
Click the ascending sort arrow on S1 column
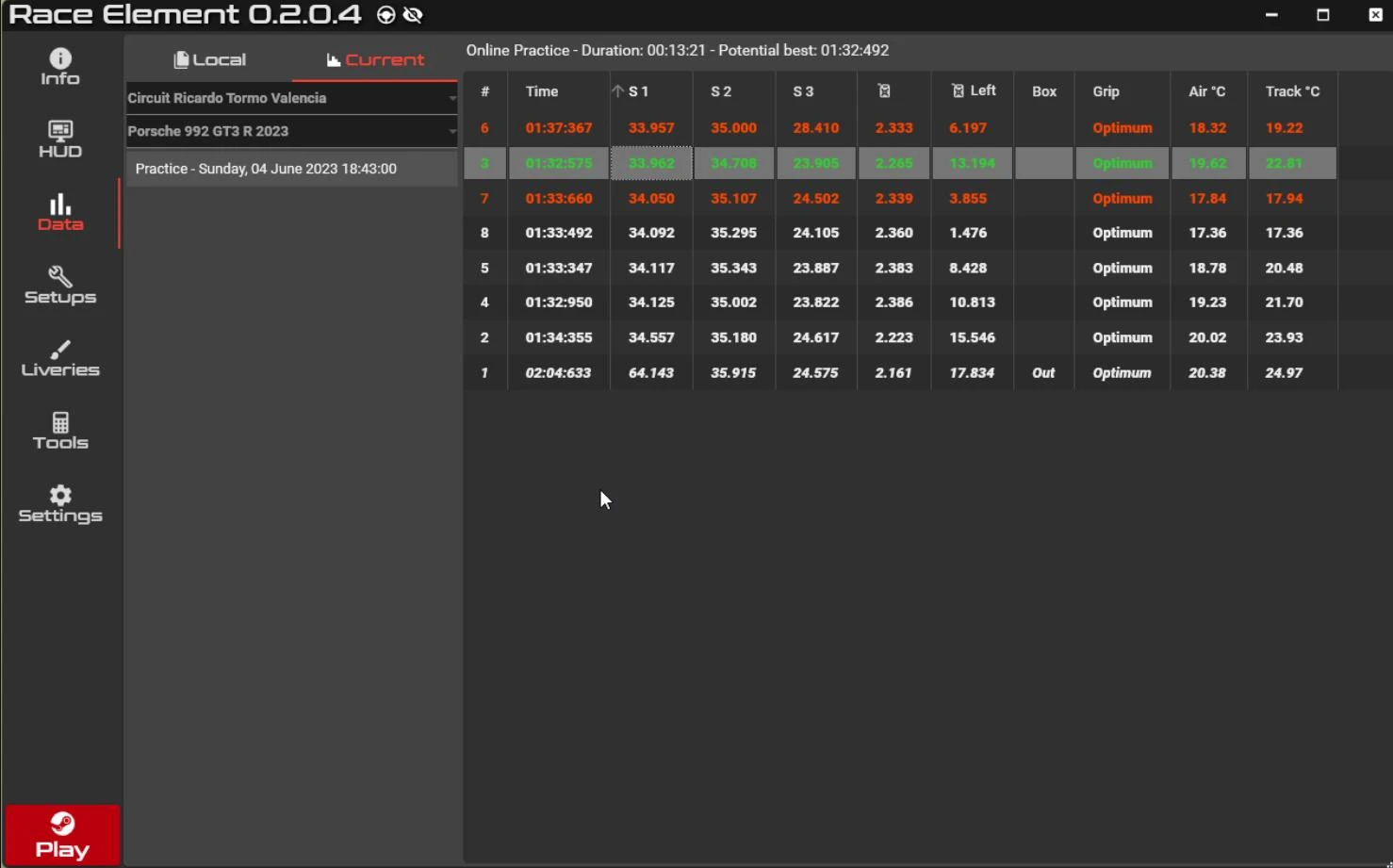[619, 90]
